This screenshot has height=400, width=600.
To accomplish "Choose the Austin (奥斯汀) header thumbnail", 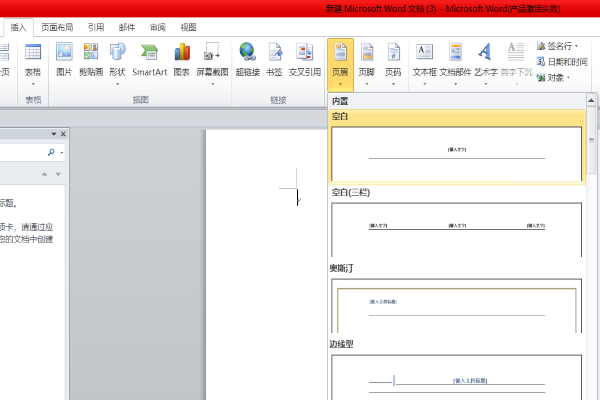I will pyautogui.click(x=457, y=306).
